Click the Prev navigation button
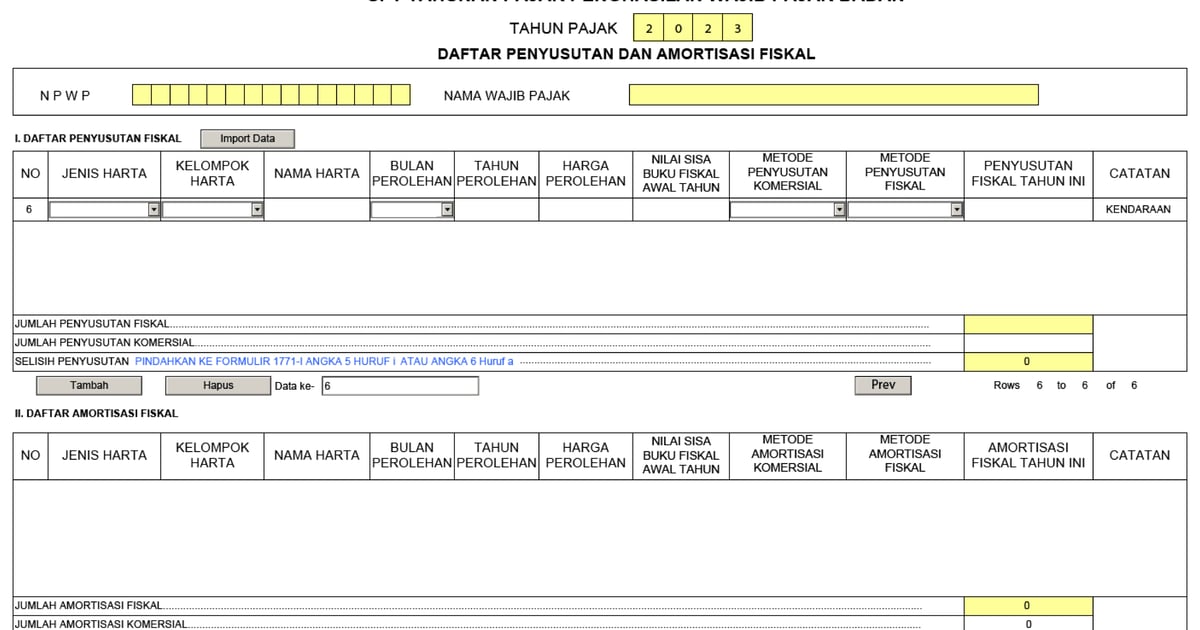 point(883,384)
